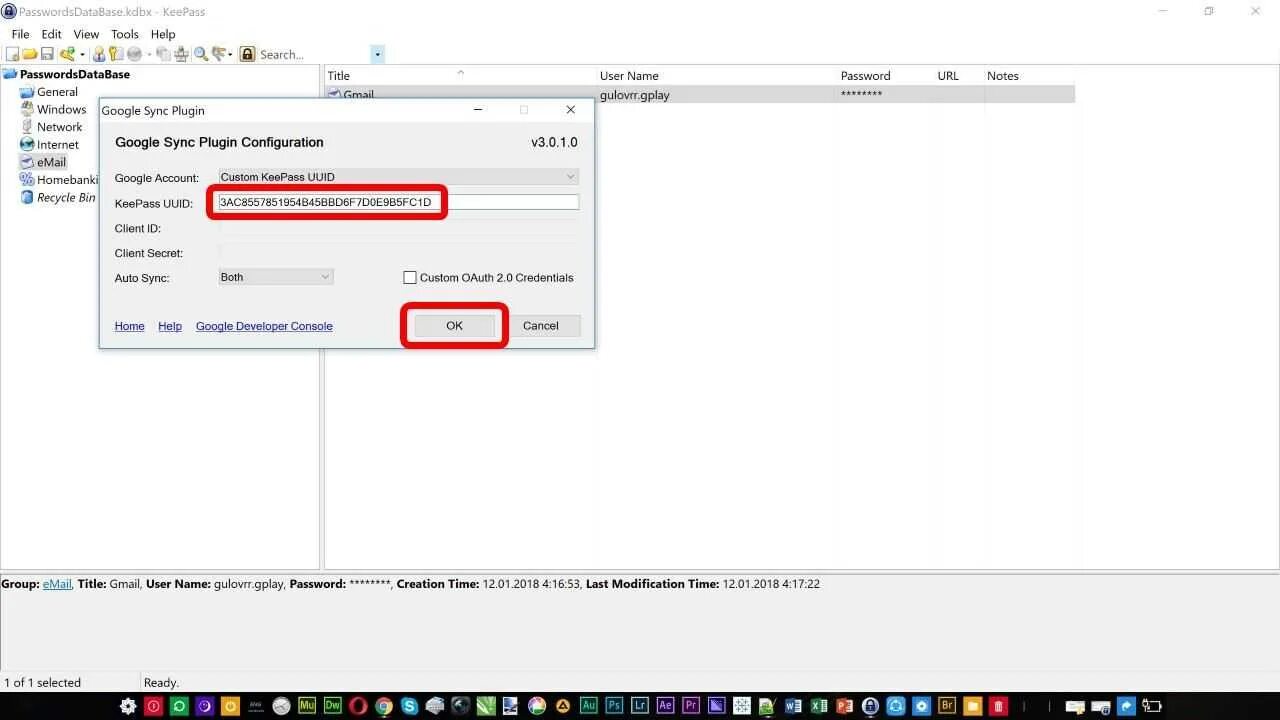Open the quick Search box dropdown arrow
This screenshot has width=1280, height=720.
378,54
